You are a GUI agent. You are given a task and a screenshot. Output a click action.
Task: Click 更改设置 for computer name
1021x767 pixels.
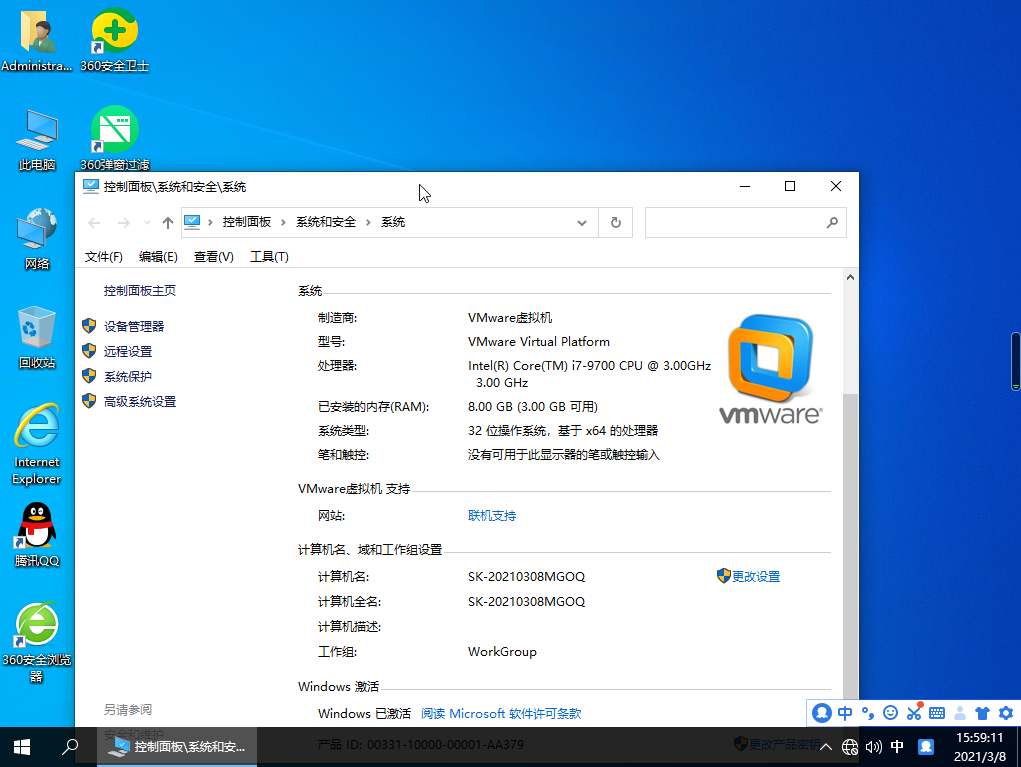(x=756, y=576)
